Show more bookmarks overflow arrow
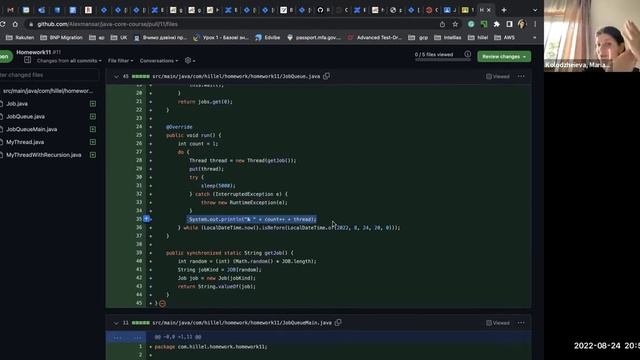The width and height of the screenshot is (640, 360). [x=534, y=38]
